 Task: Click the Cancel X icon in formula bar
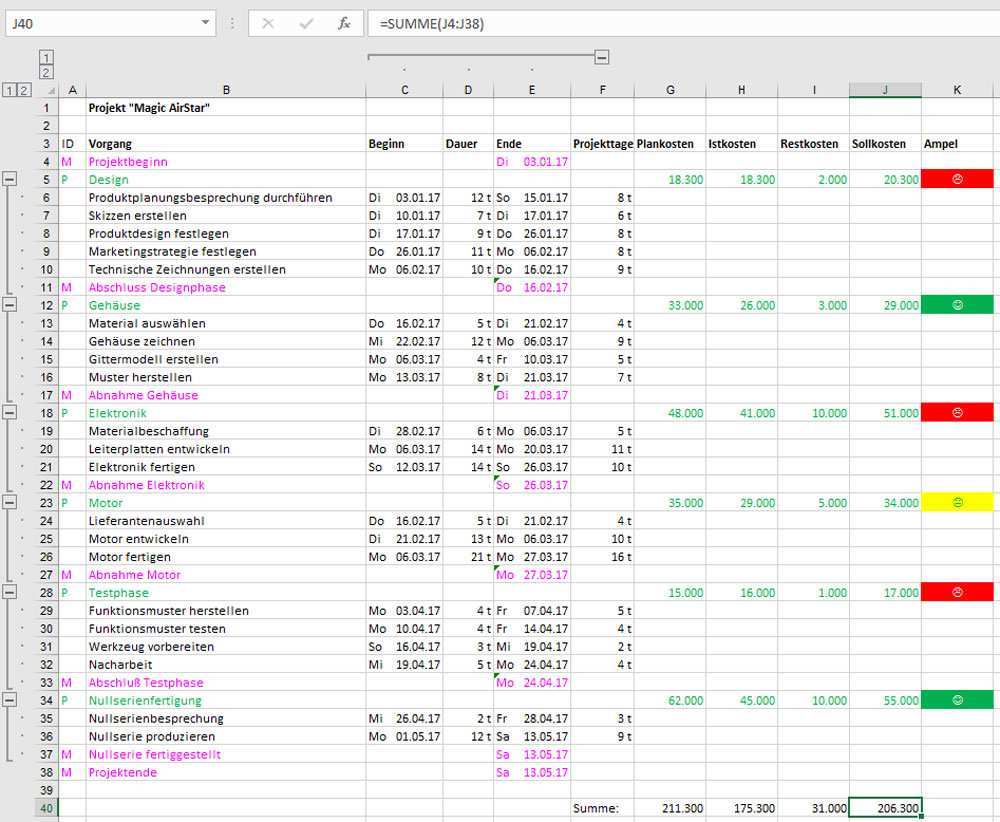click(268, 23)
